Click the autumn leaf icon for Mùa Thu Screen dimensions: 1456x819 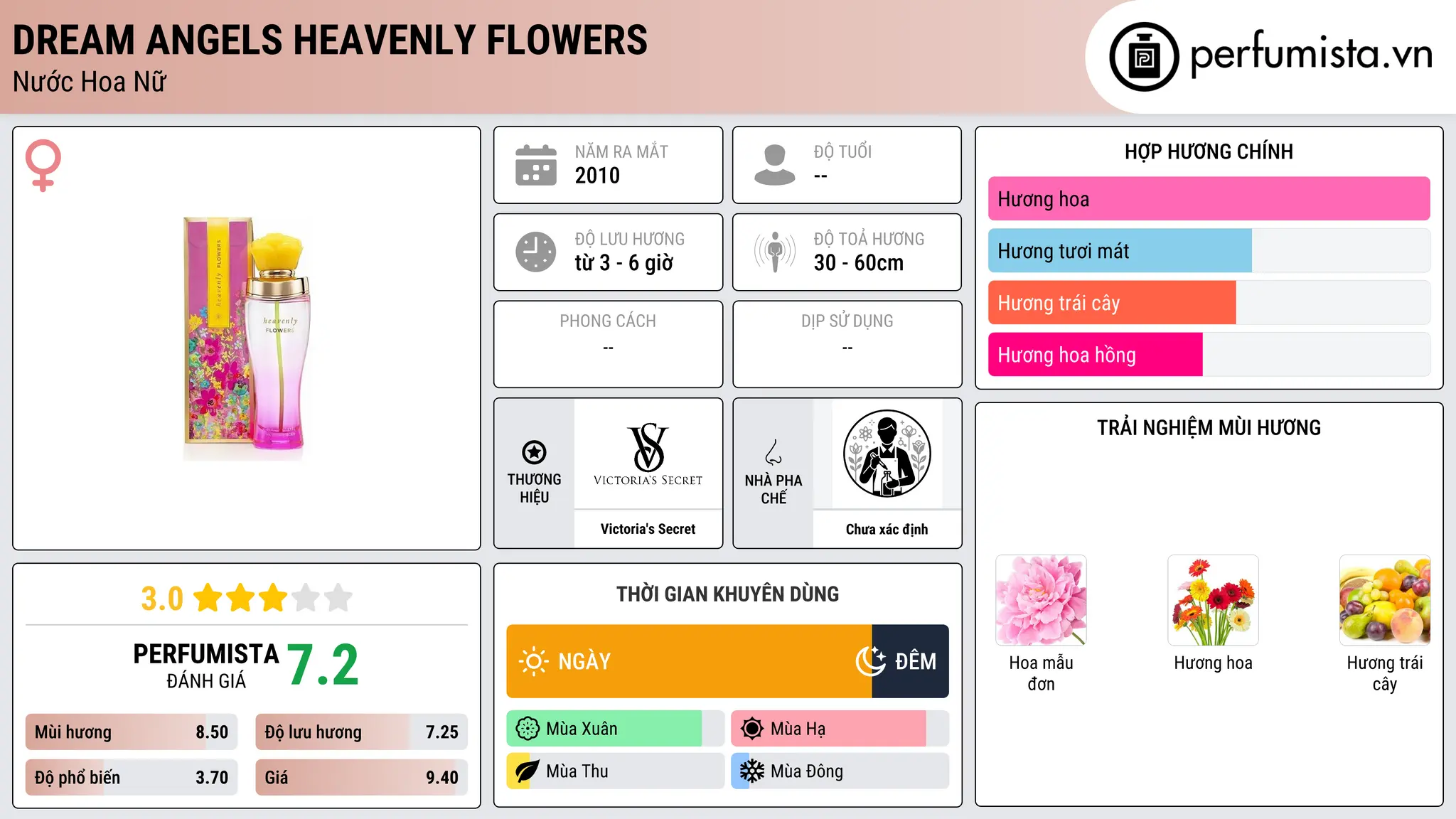point(528,771)
